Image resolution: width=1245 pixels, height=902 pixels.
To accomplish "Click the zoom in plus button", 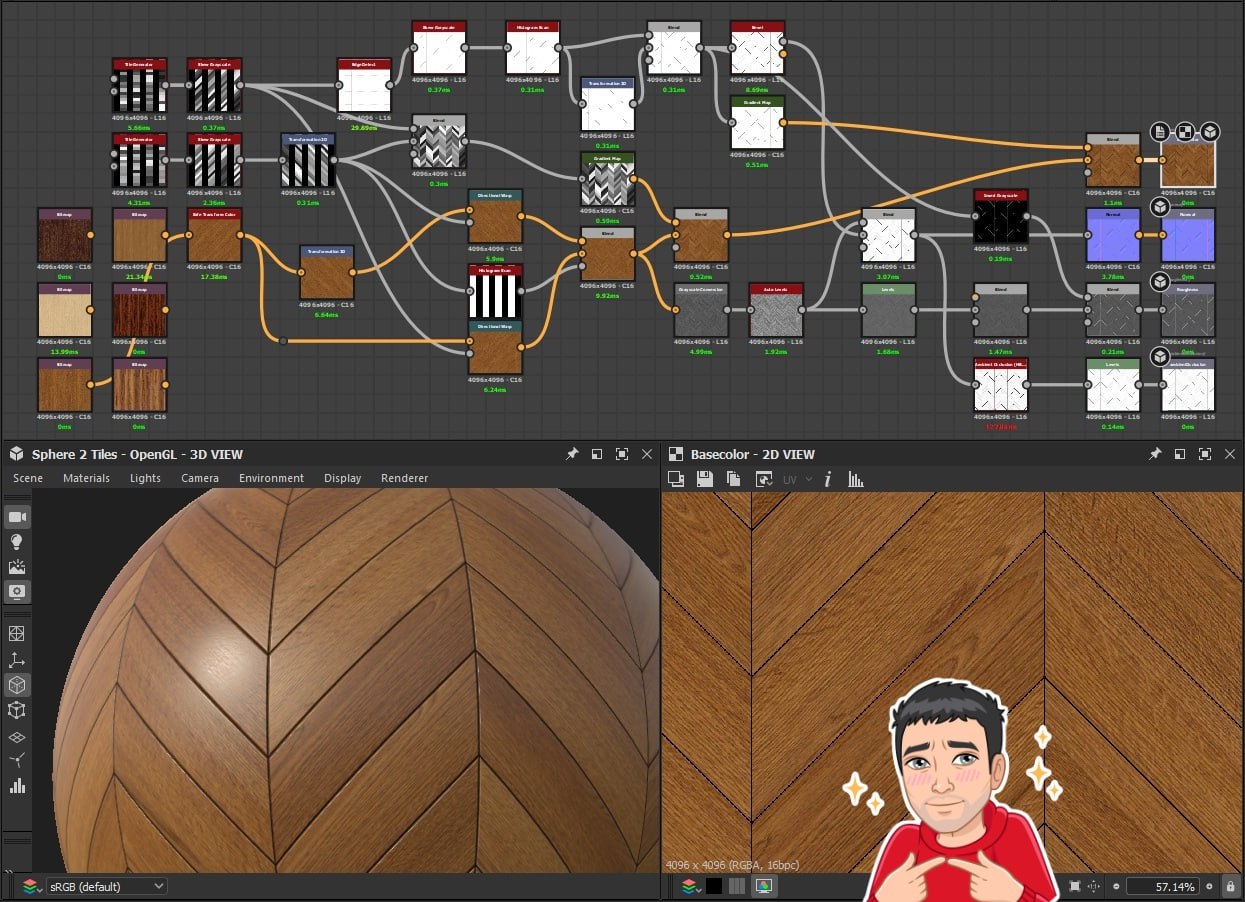I will 1209,886.
